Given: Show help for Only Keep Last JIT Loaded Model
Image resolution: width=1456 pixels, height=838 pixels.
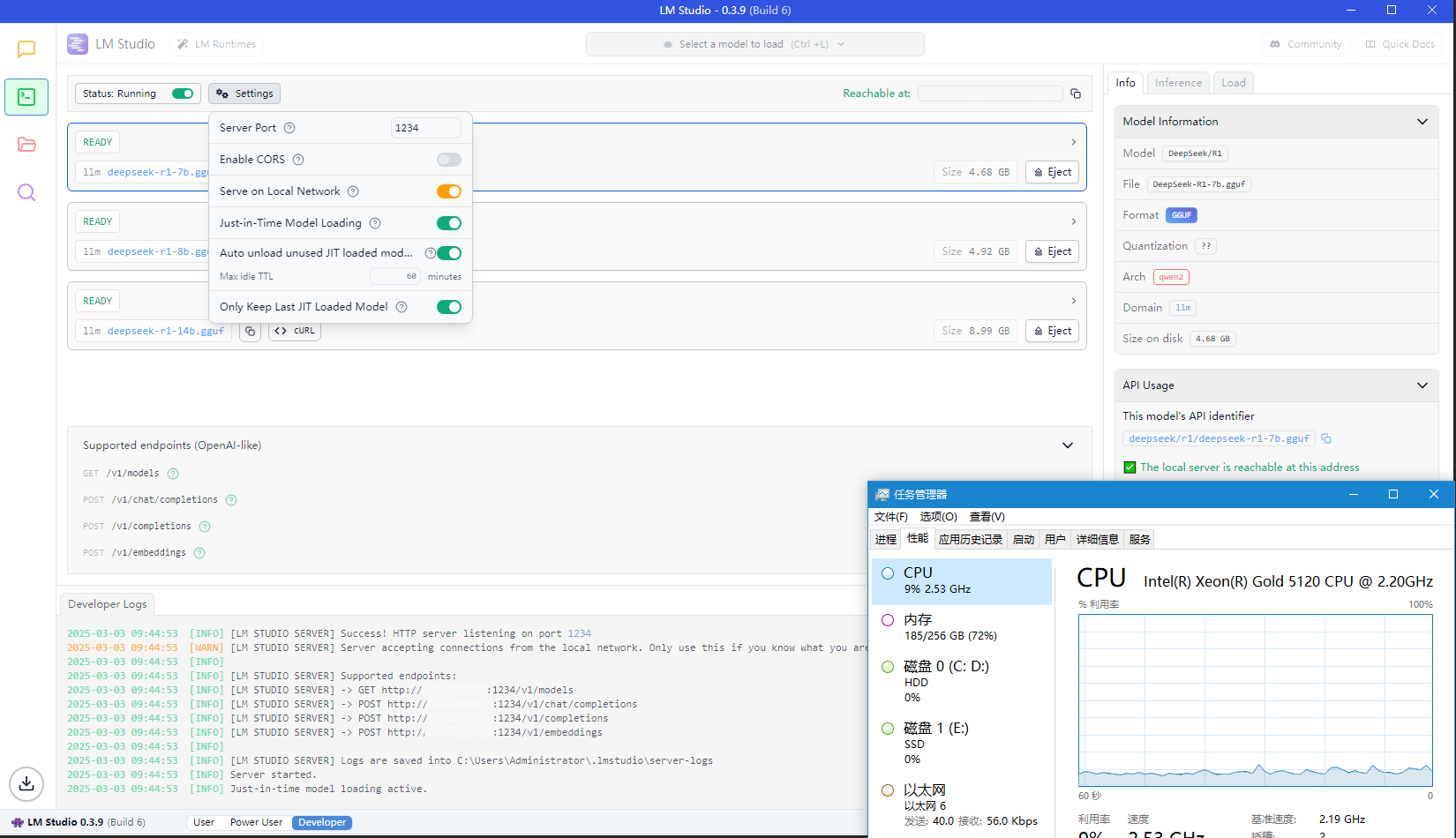Looking at the screenshot, I should point(402,307).
